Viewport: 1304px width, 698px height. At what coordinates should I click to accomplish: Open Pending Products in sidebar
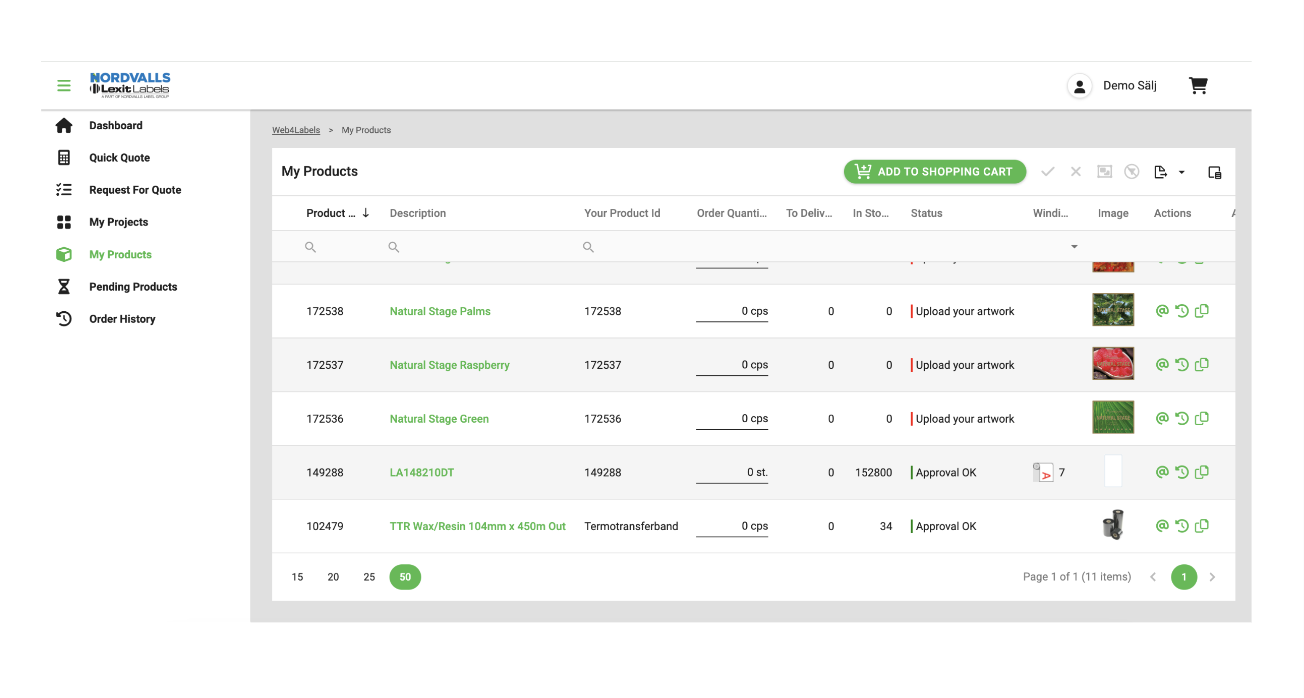(133, 287)
